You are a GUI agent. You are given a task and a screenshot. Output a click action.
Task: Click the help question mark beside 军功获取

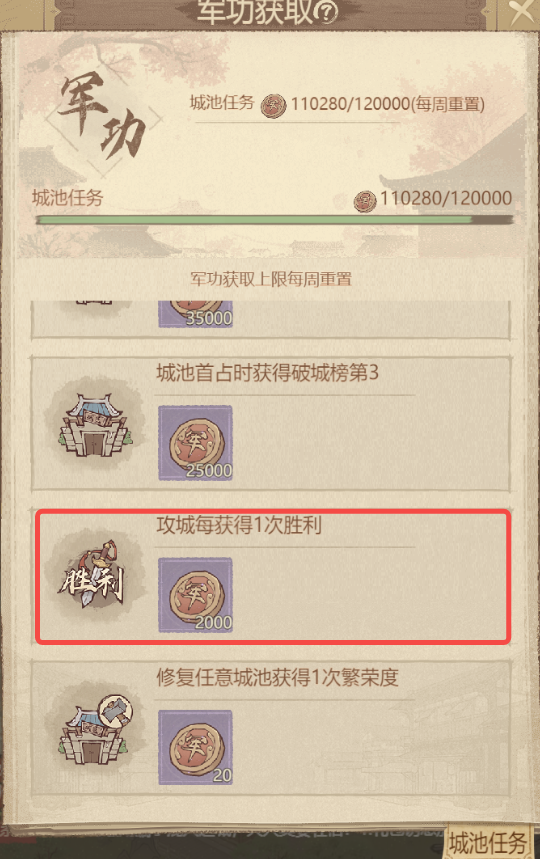pyautogui.click(x=327, y=12)
